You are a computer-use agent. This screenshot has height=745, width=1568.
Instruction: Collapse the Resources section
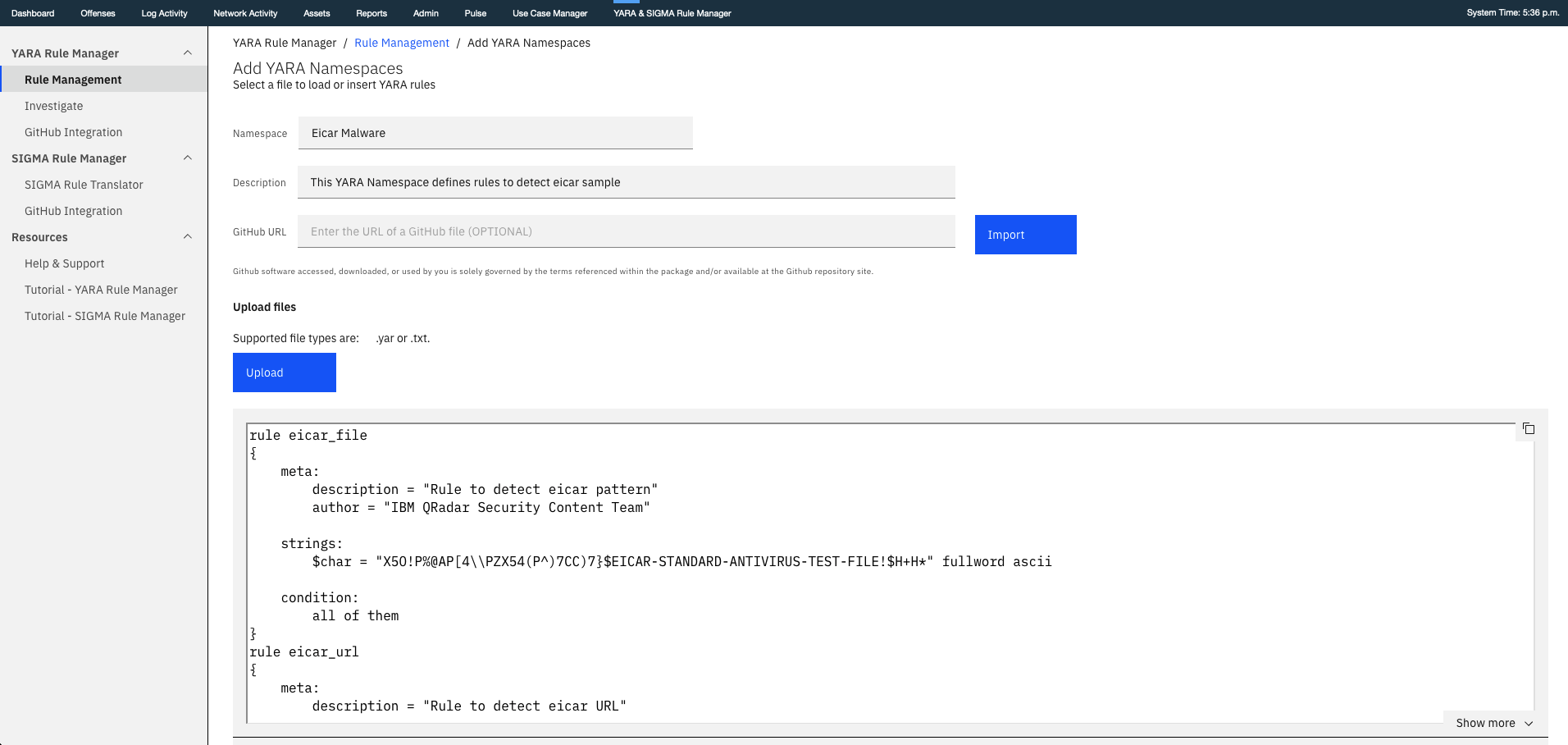tap(188, 236)
